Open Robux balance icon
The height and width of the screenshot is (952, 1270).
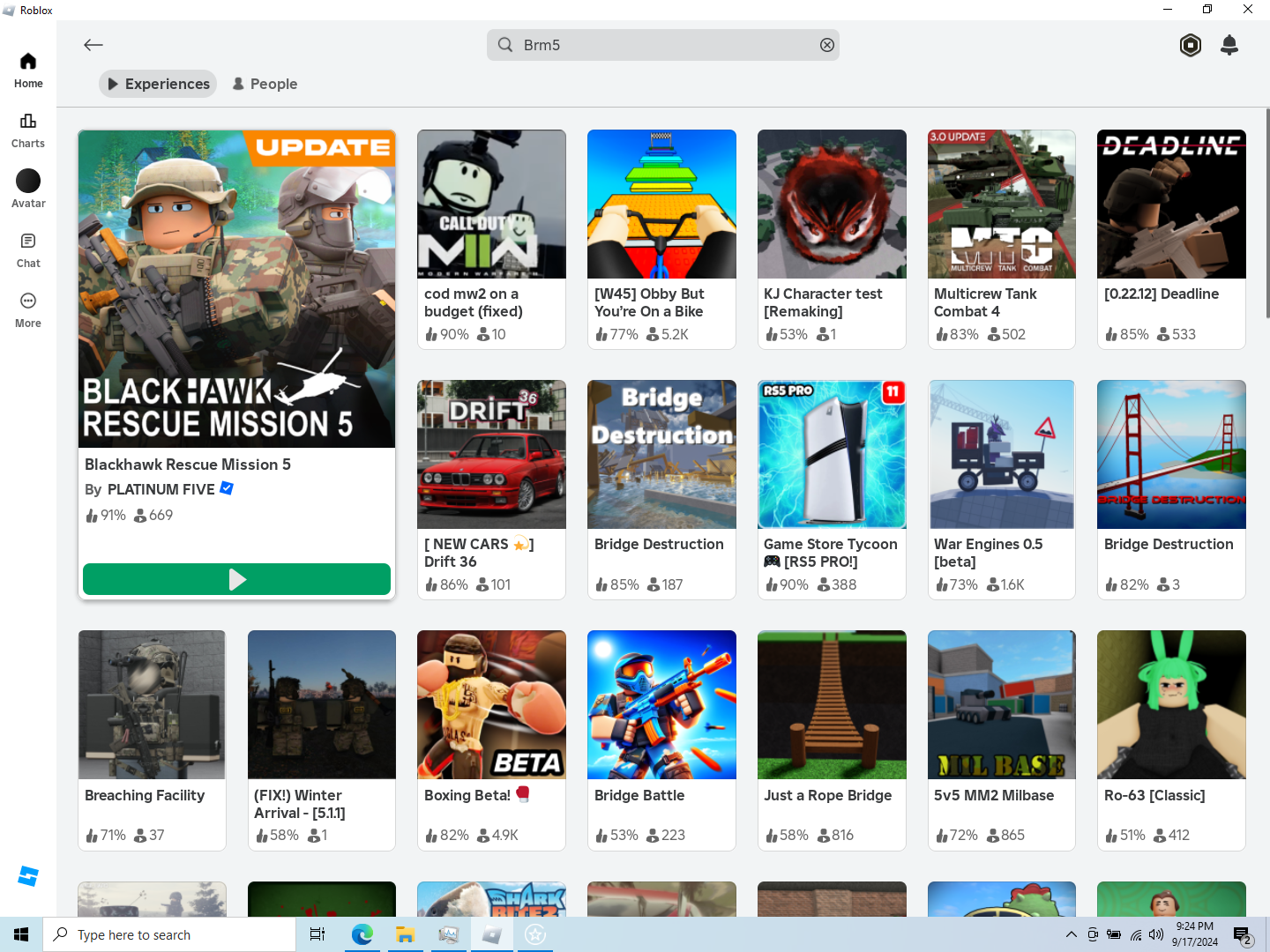click(1191, 45)
